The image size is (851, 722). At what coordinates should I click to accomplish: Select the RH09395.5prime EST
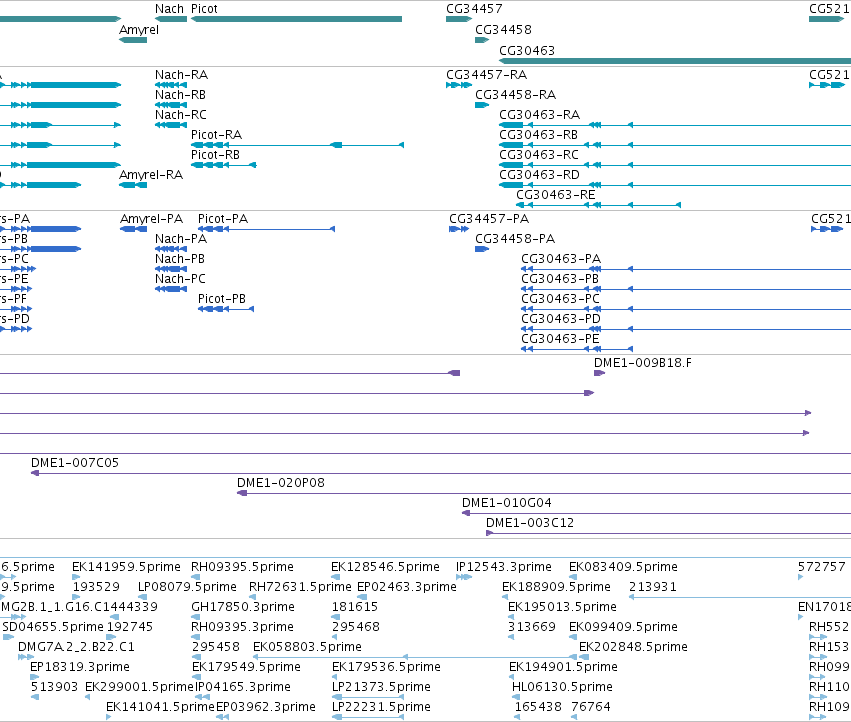(195, 577)
